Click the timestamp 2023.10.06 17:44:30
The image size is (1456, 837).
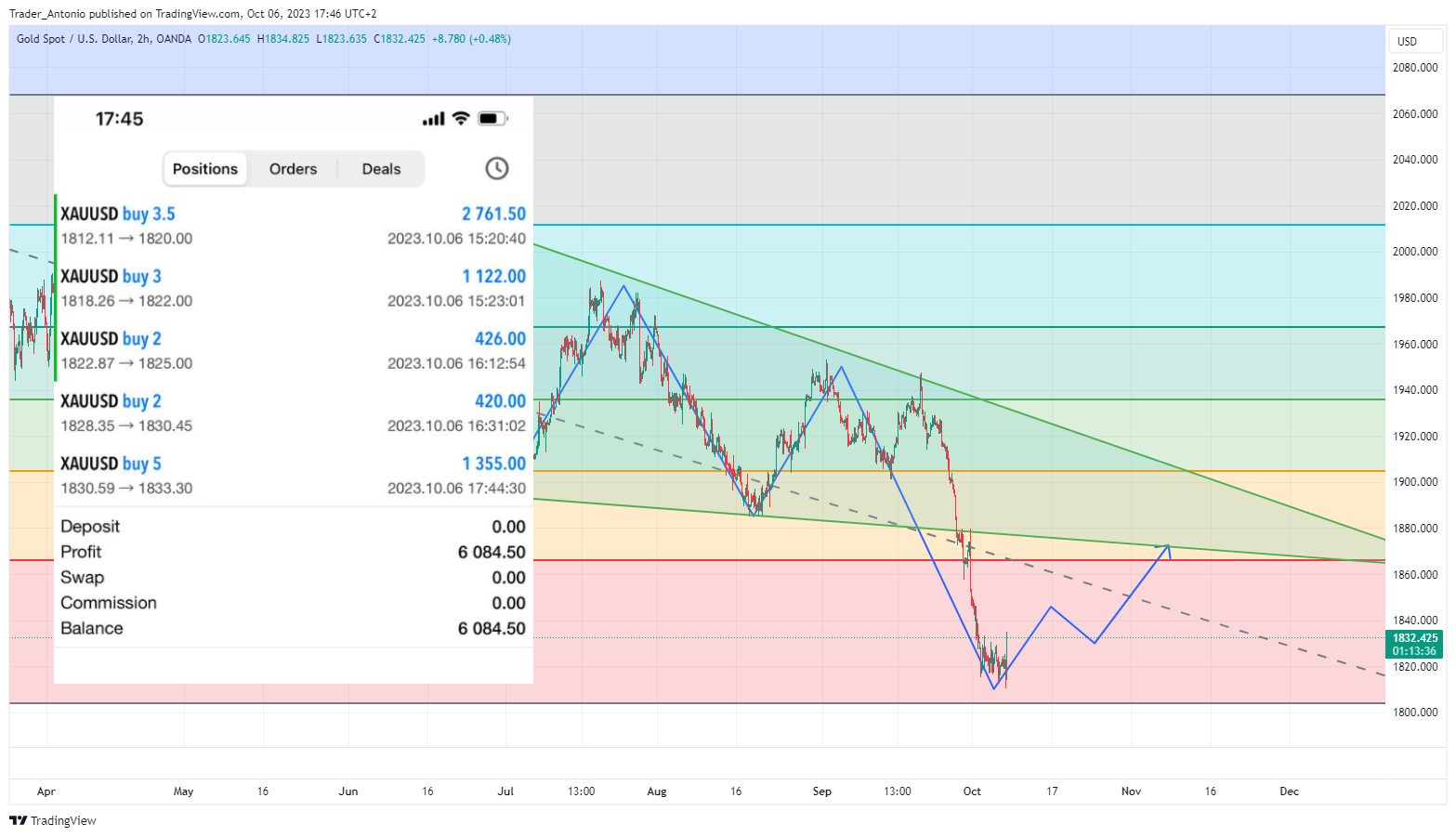pyautogui.click(x=456, y=488)
